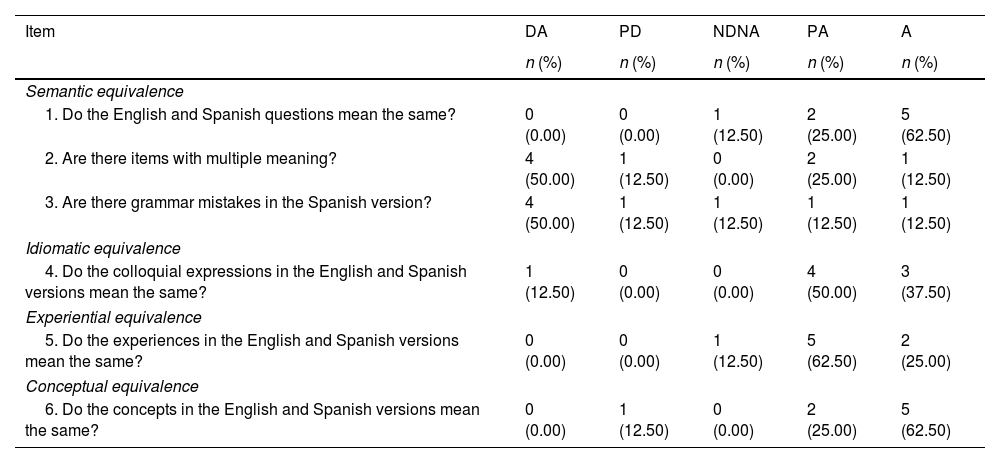Click question 6 about concepts

[252, 418]
